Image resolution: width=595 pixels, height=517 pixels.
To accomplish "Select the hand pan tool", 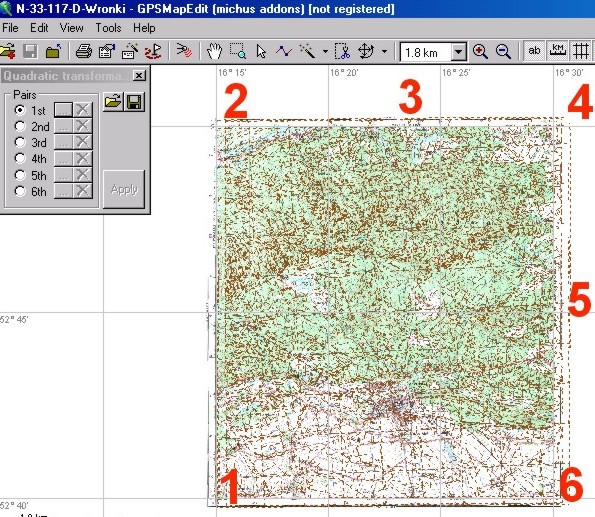I will pos(214,51).
